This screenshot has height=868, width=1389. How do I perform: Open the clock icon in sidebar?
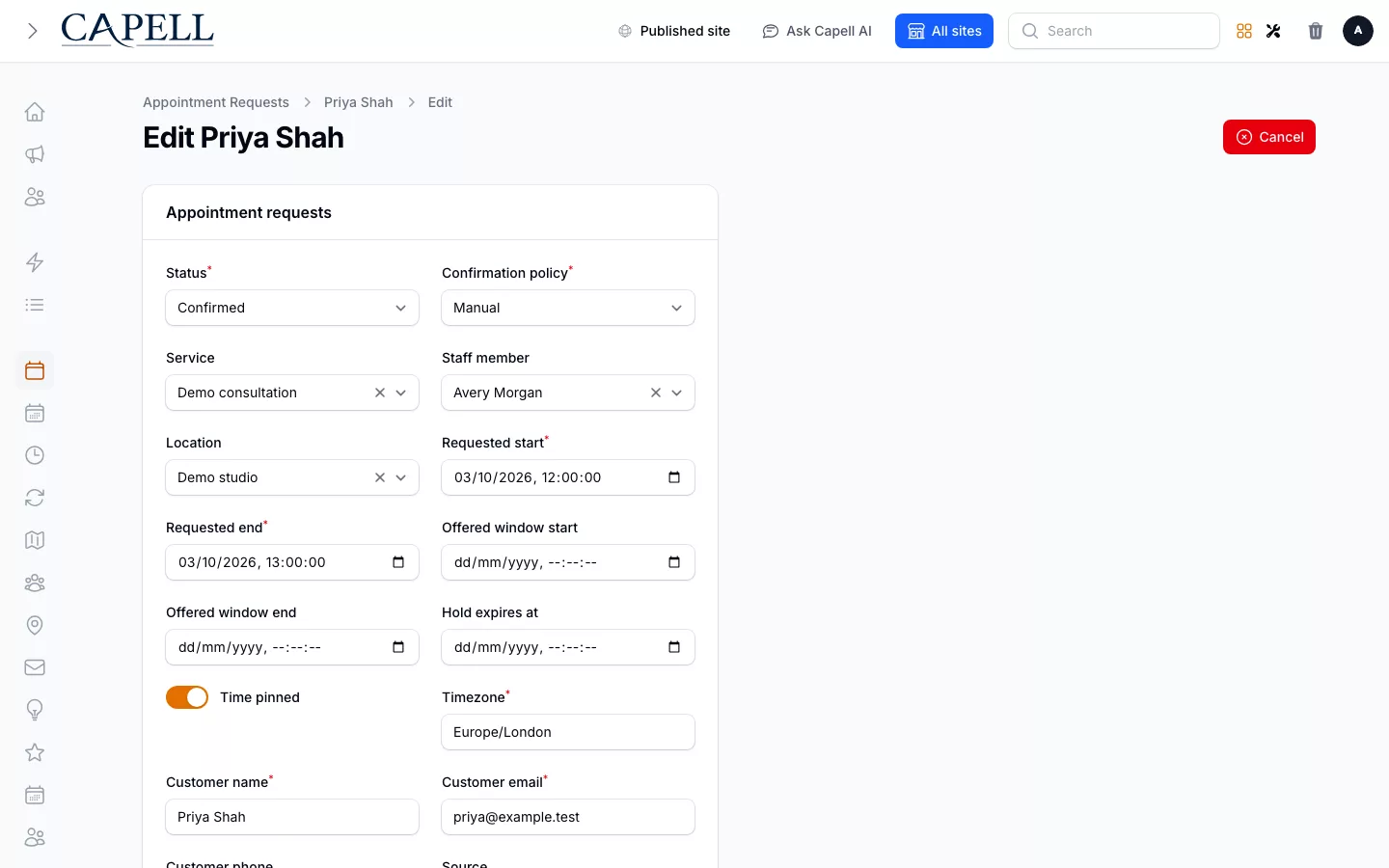(x=35, y=455)
